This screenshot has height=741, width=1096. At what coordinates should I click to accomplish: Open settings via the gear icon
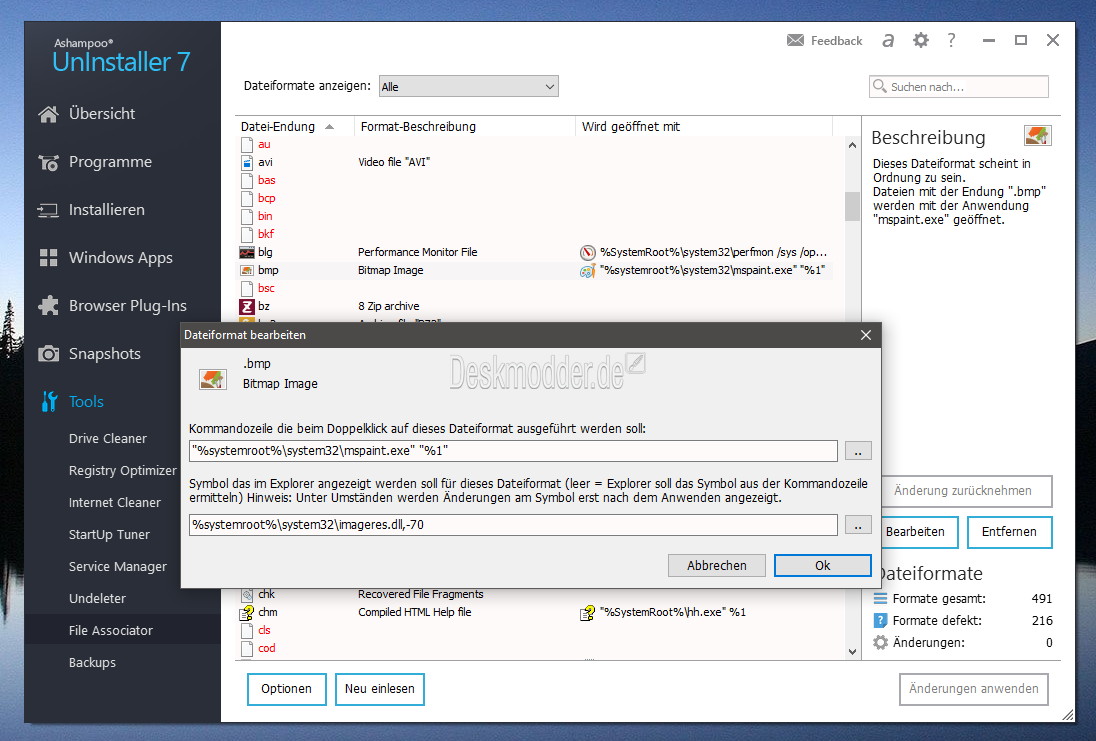pyautogui.click(x=921, y=41)
